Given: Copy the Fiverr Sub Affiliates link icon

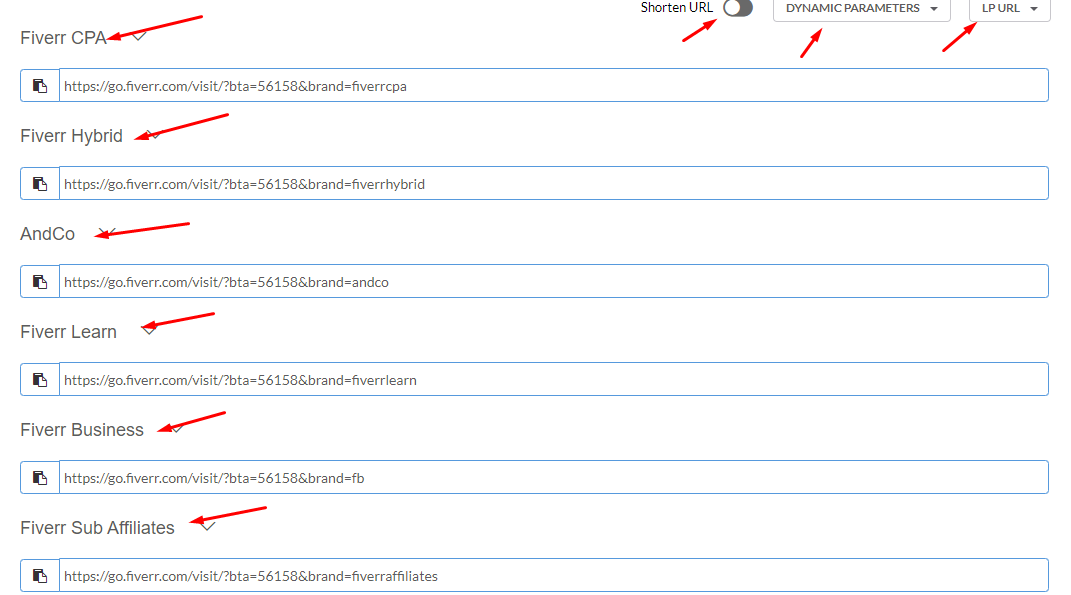Looking at the screenshot, I should pyautogui.click(x=40, y=576).
